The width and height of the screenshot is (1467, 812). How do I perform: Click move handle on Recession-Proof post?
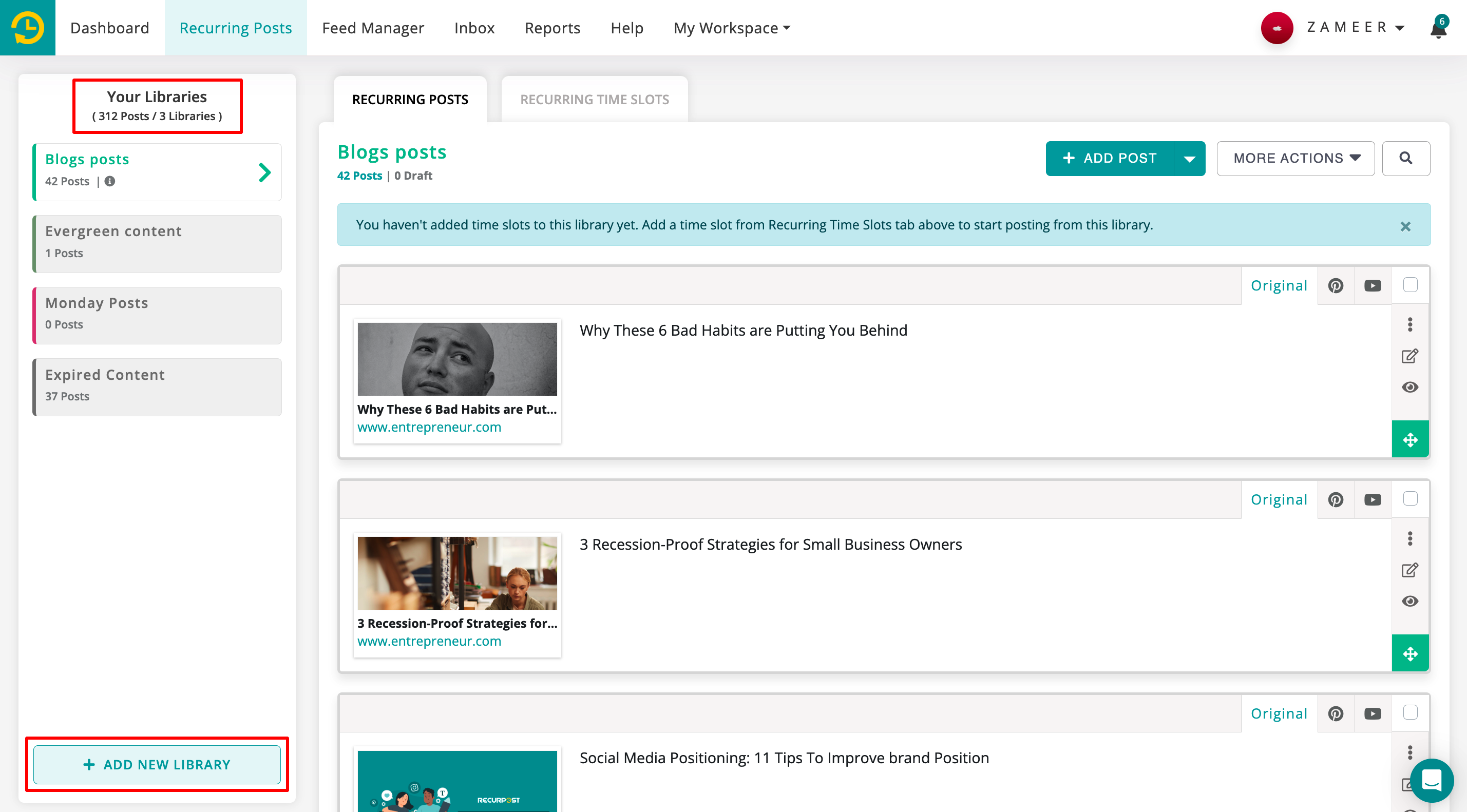1410,654
